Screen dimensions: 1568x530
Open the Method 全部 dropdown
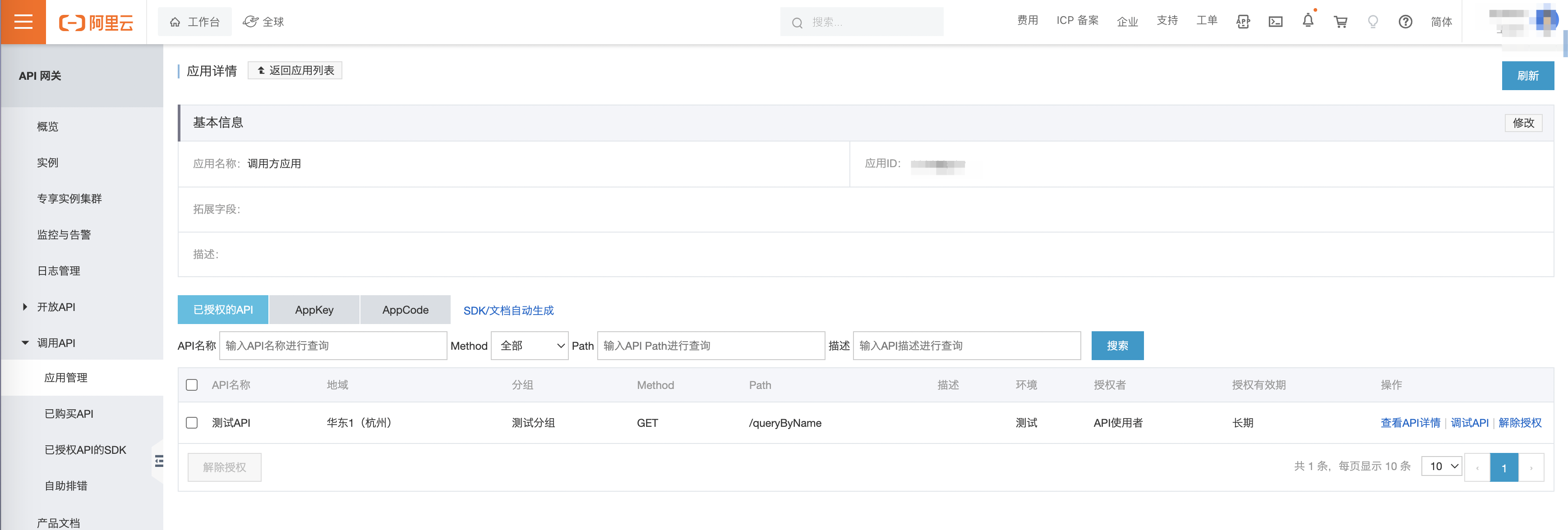click(x=530, y=346)
